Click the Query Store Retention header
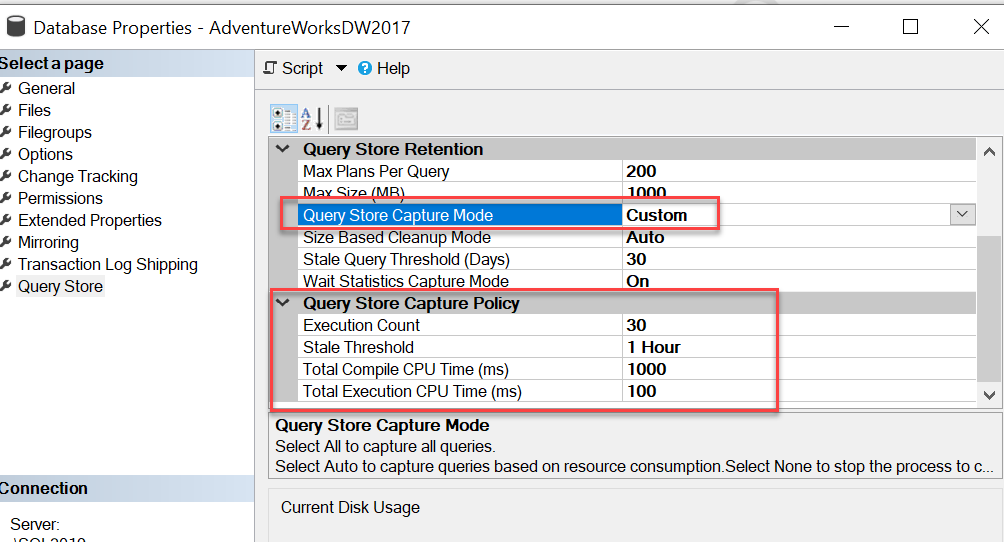This screenshot has width=1004, height=542. tap(393, 149)
